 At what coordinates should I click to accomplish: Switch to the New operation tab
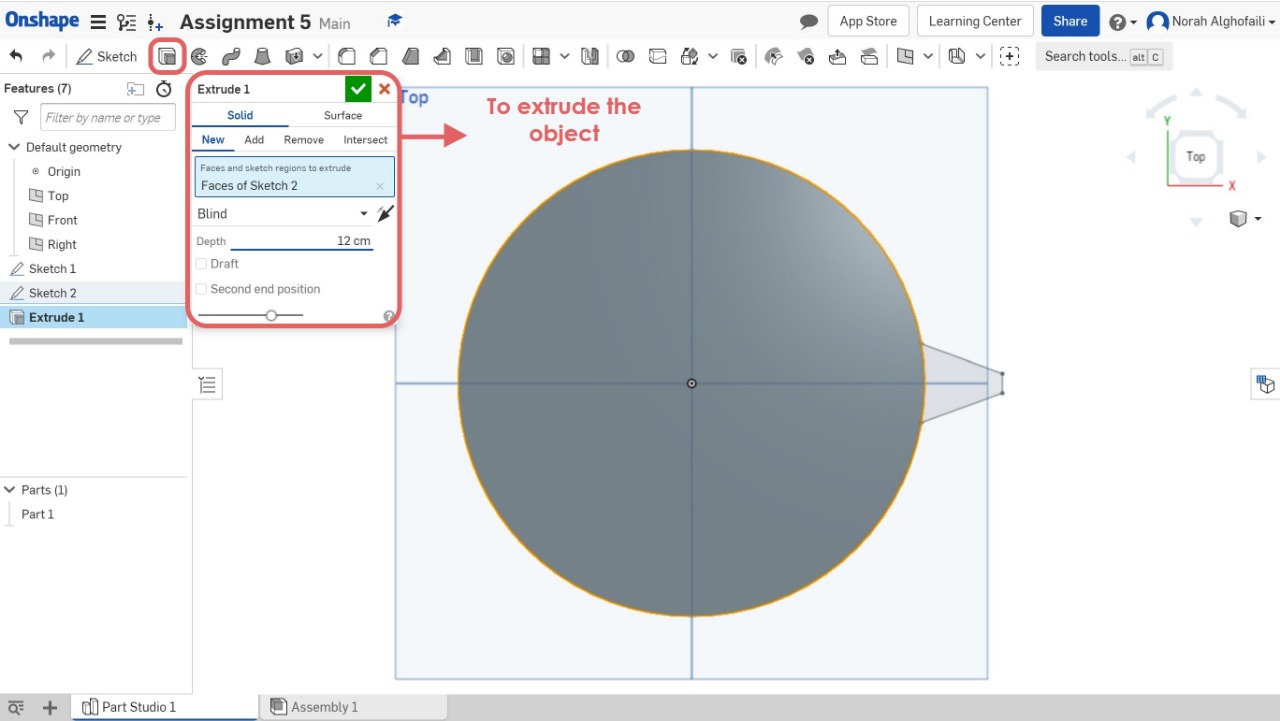click(x=213, y=140)
